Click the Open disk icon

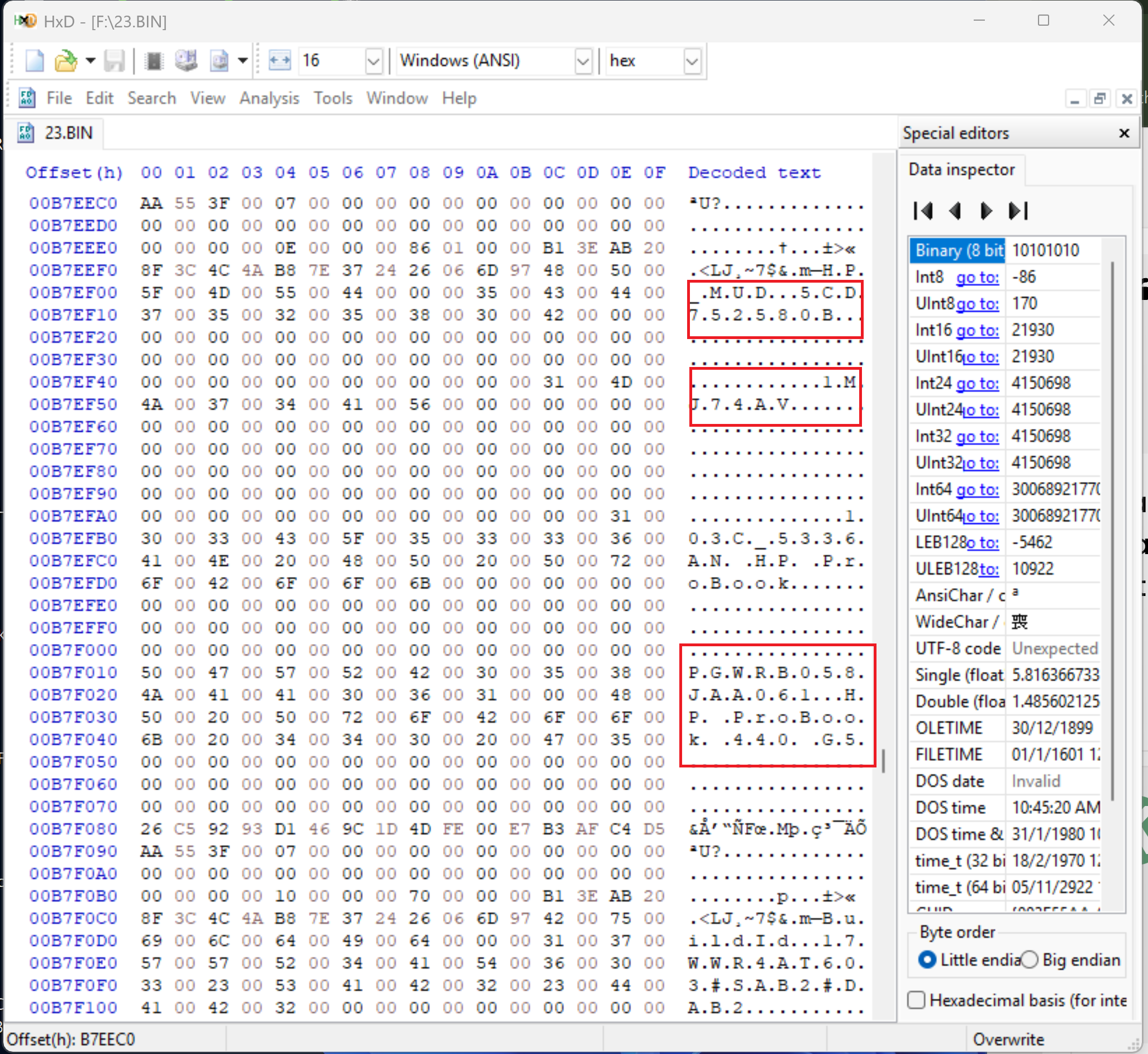click(186, 60)
